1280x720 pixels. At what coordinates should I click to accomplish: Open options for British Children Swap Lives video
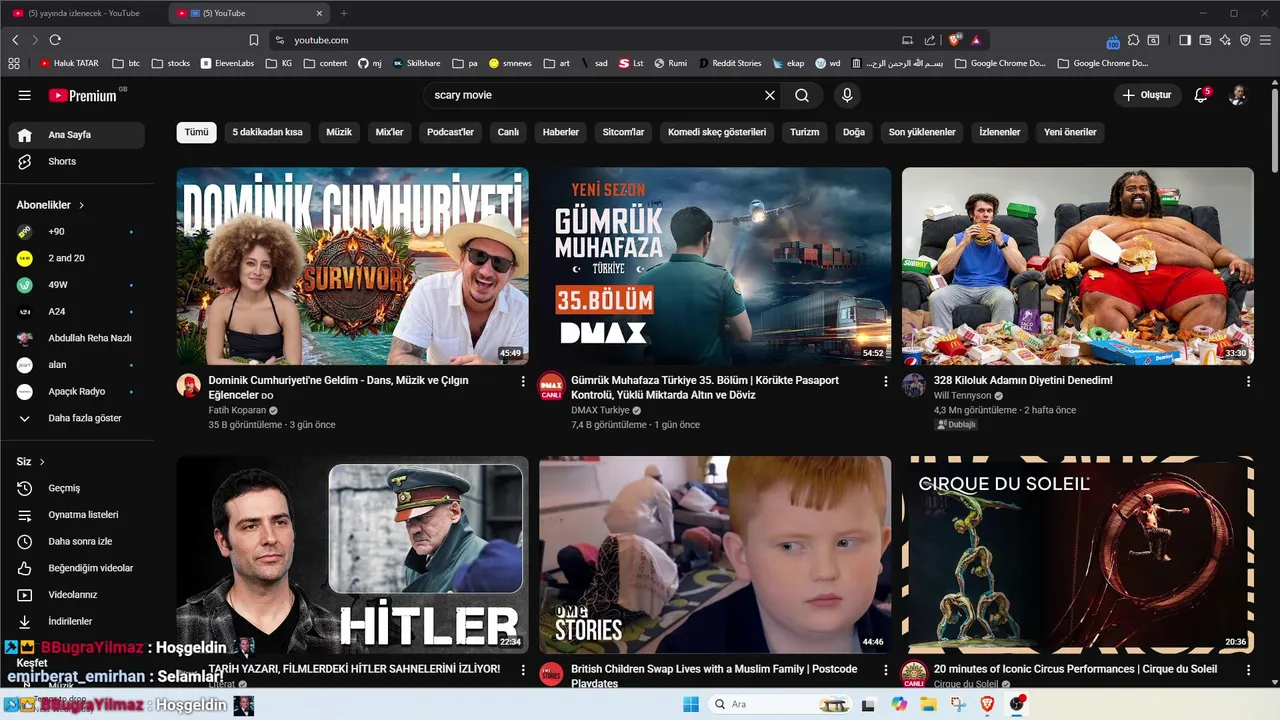pos(885,670)
